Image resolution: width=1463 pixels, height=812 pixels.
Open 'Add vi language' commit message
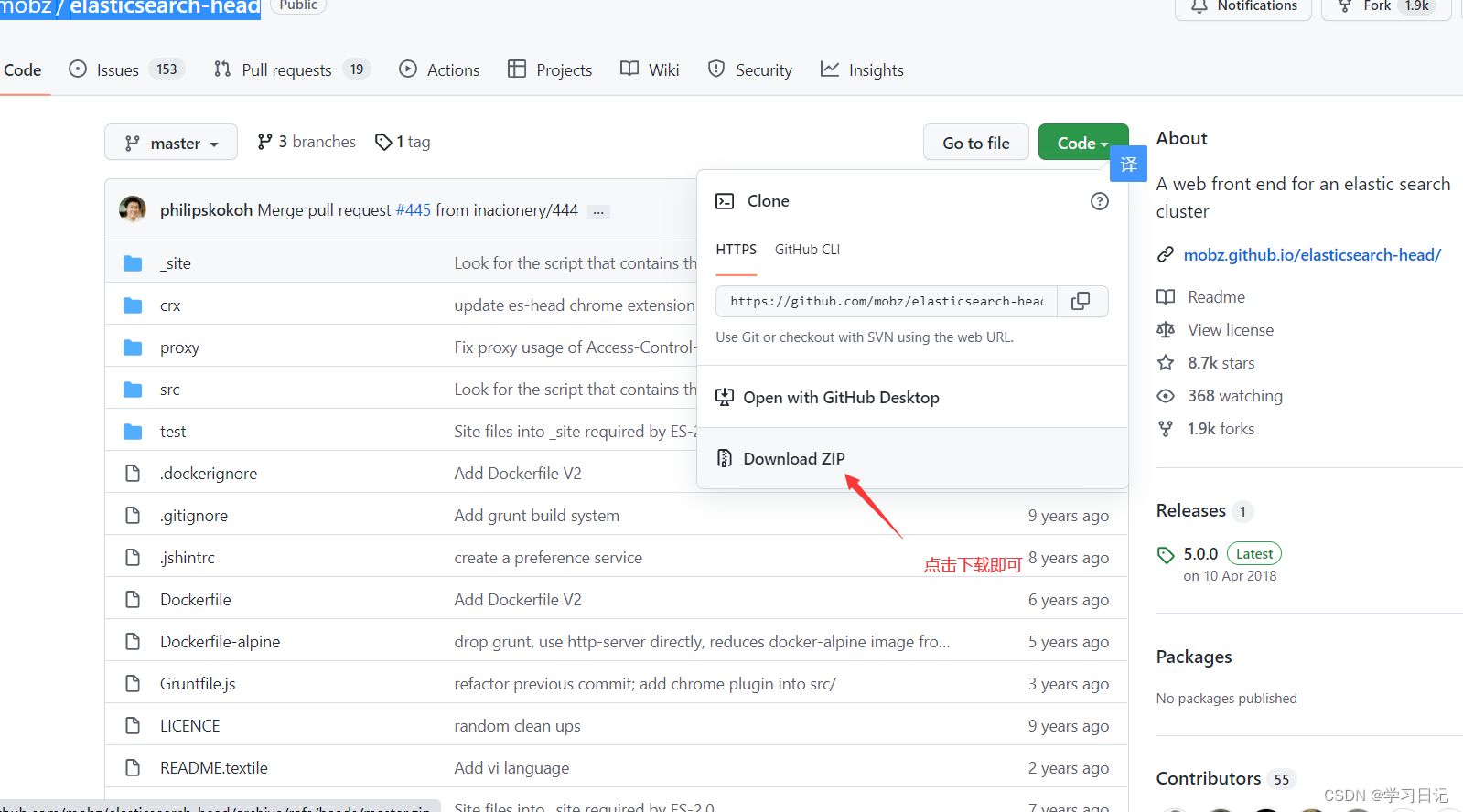(x=511, y=768)
